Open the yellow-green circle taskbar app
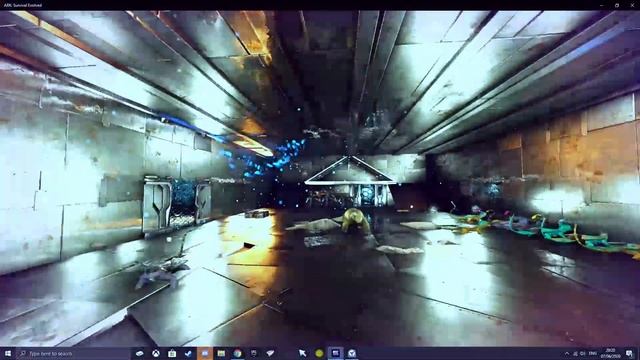Viewport: 640px width, 360px height. tap(319, 353)
